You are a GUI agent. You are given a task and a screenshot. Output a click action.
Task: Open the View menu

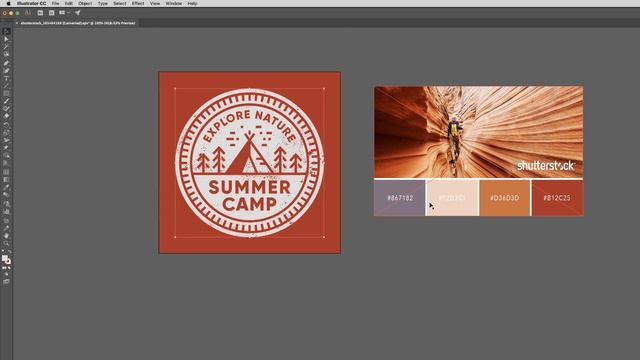coord(155,3)
